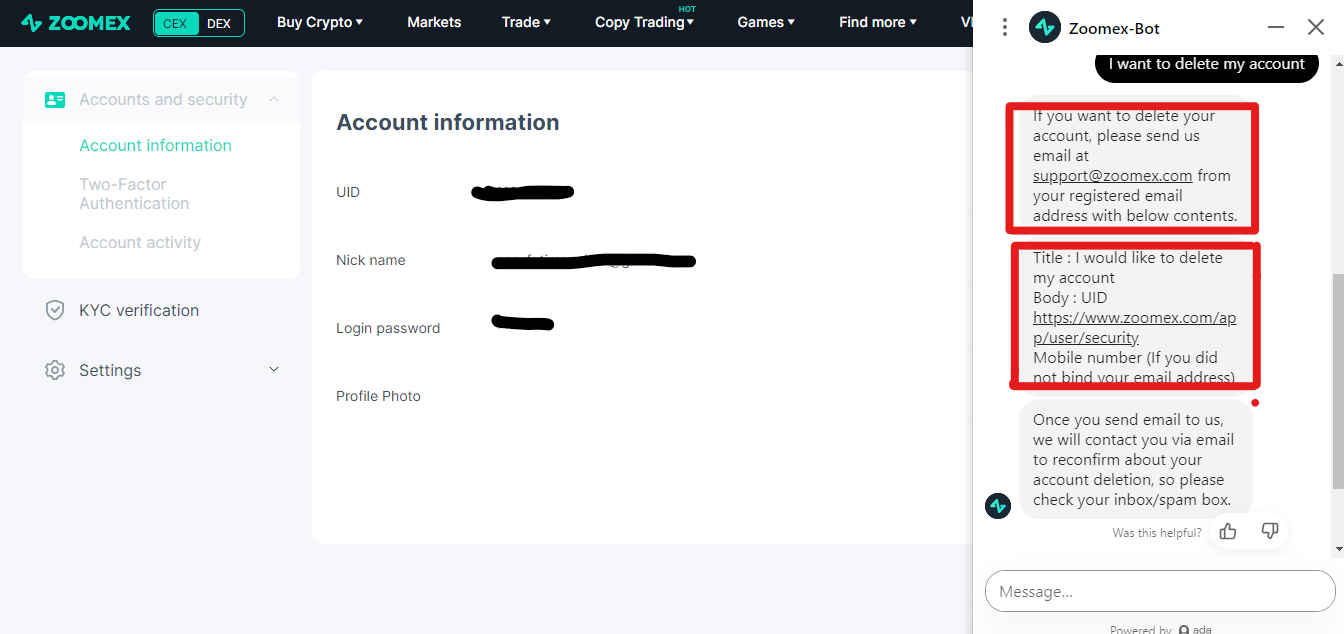The height and width of the screenshot is (634, 1344).
Task: Click the Nick name row label
Action: pos(371,260)
